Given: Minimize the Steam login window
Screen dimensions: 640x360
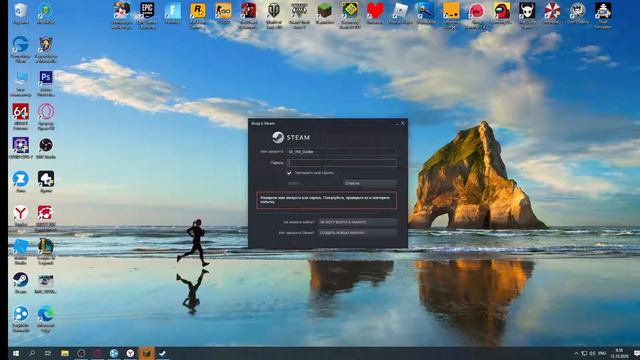Looking at the screenshot, I should tap(397, 123).
